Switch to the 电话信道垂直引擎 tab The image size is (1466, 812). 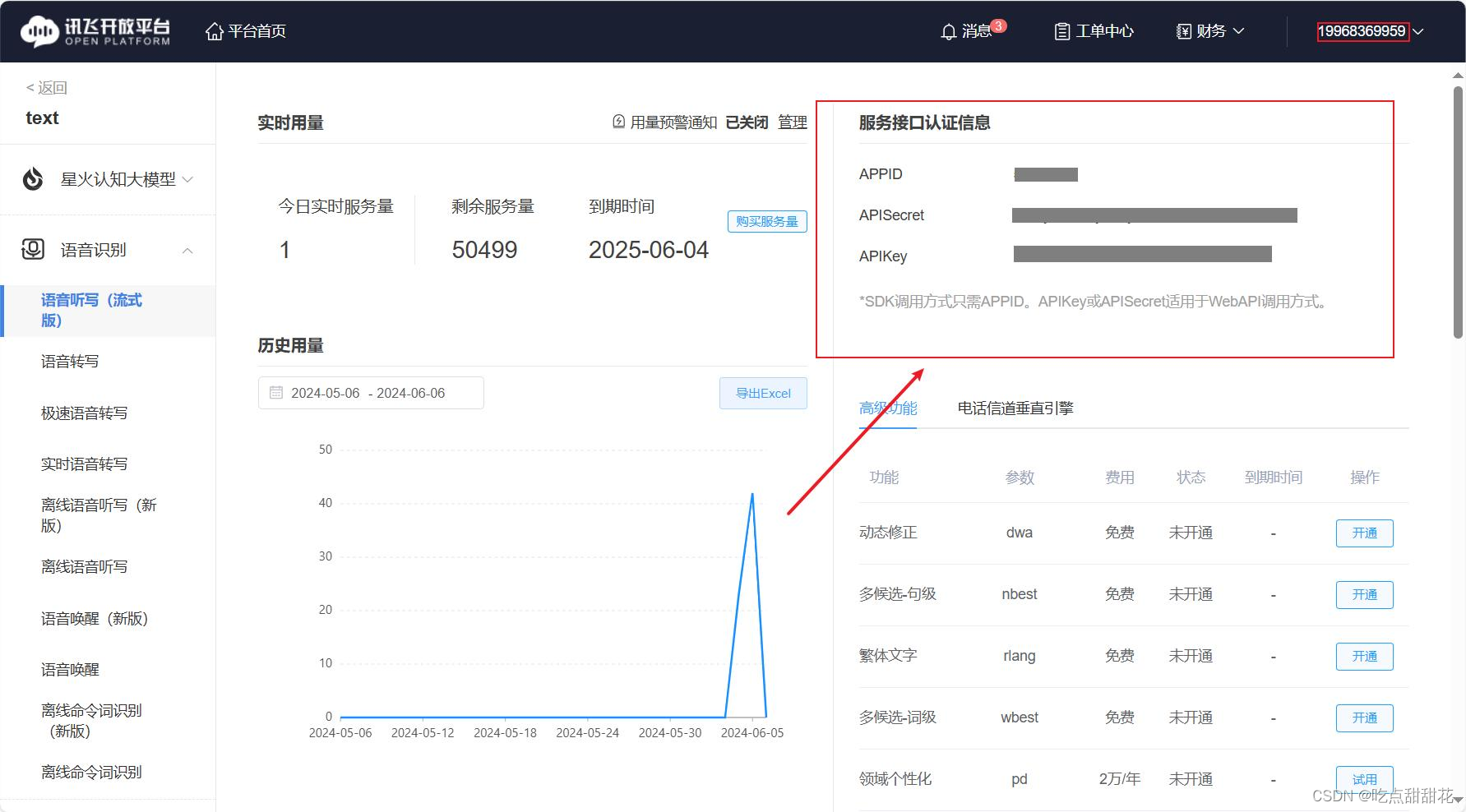click(x=1015, y=408)
